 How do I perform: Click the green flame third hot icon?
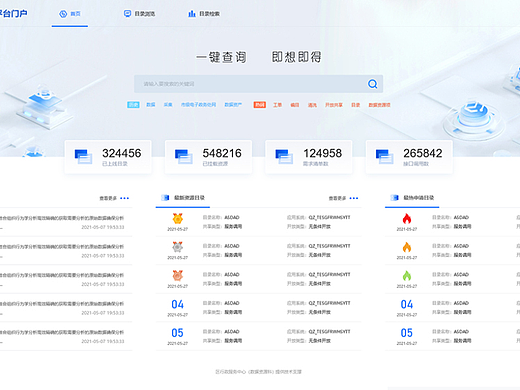(407, 275)
